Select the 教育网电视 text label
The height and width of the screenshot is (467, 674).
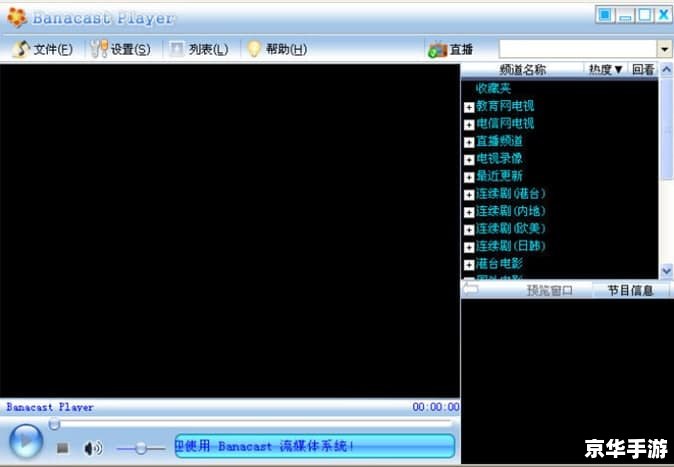(x=505, y=106)
